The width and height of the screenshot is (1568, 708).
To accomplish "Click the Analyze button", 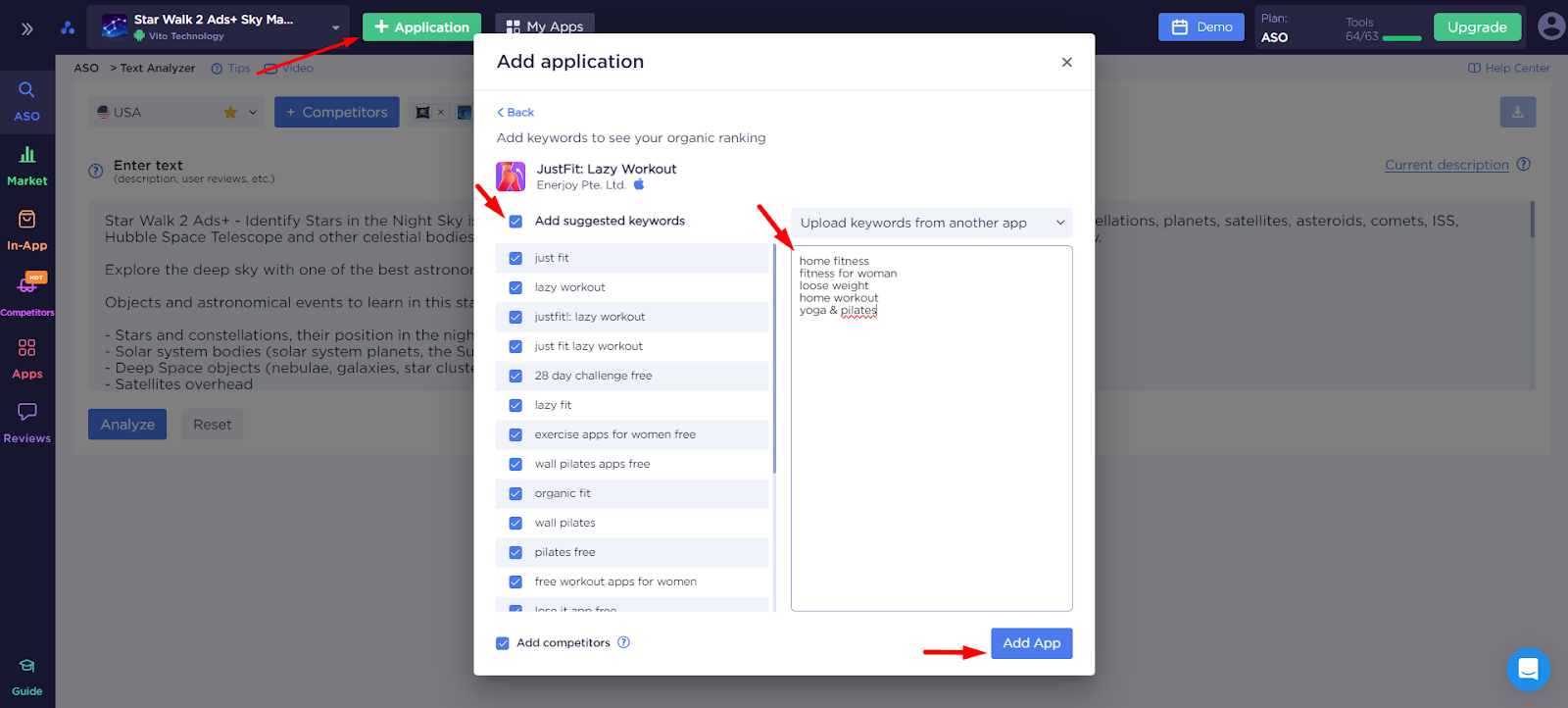I will (x=127, y=425).
